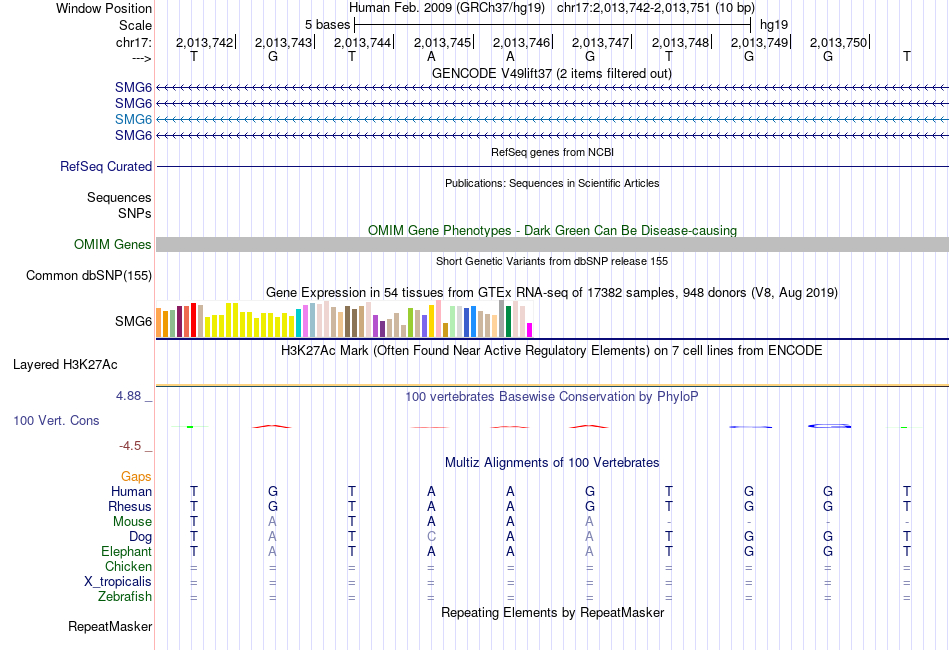The width and height of the screenshot is (950, 650).
Task: Open H3K27Ac Mark track title
Action: [x=552, y=351]
